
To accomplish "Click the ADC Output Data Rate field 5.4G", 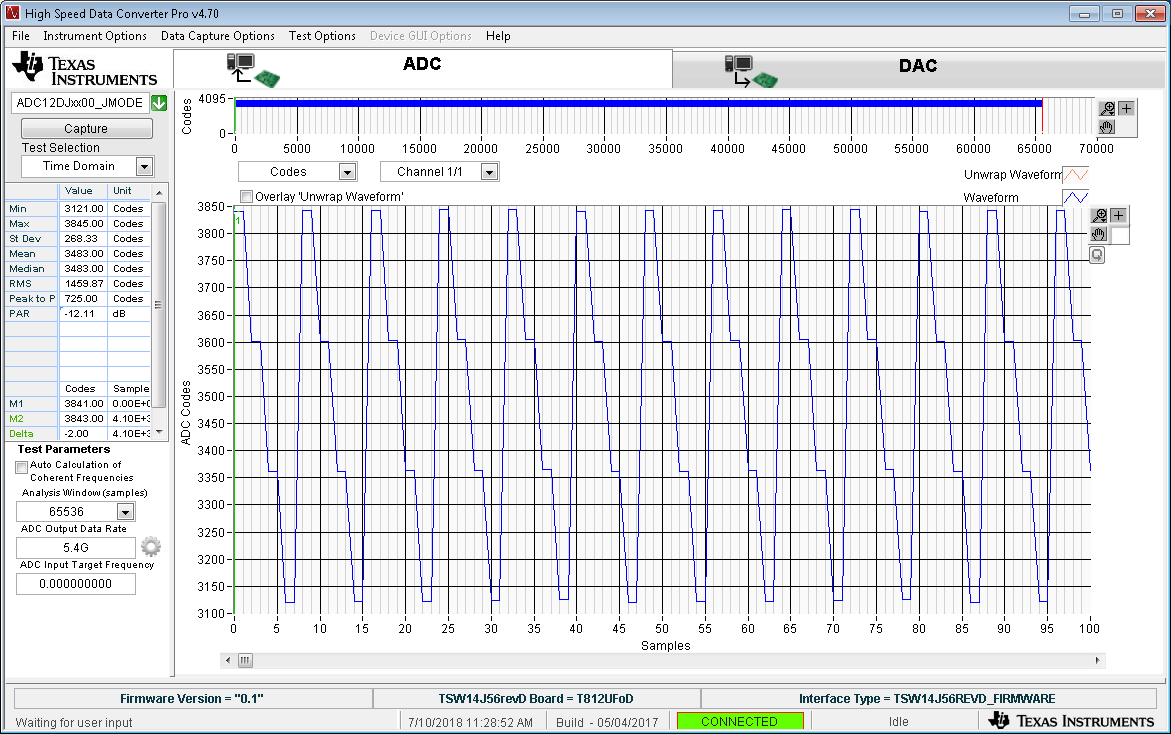I will [x=76, y=547].
